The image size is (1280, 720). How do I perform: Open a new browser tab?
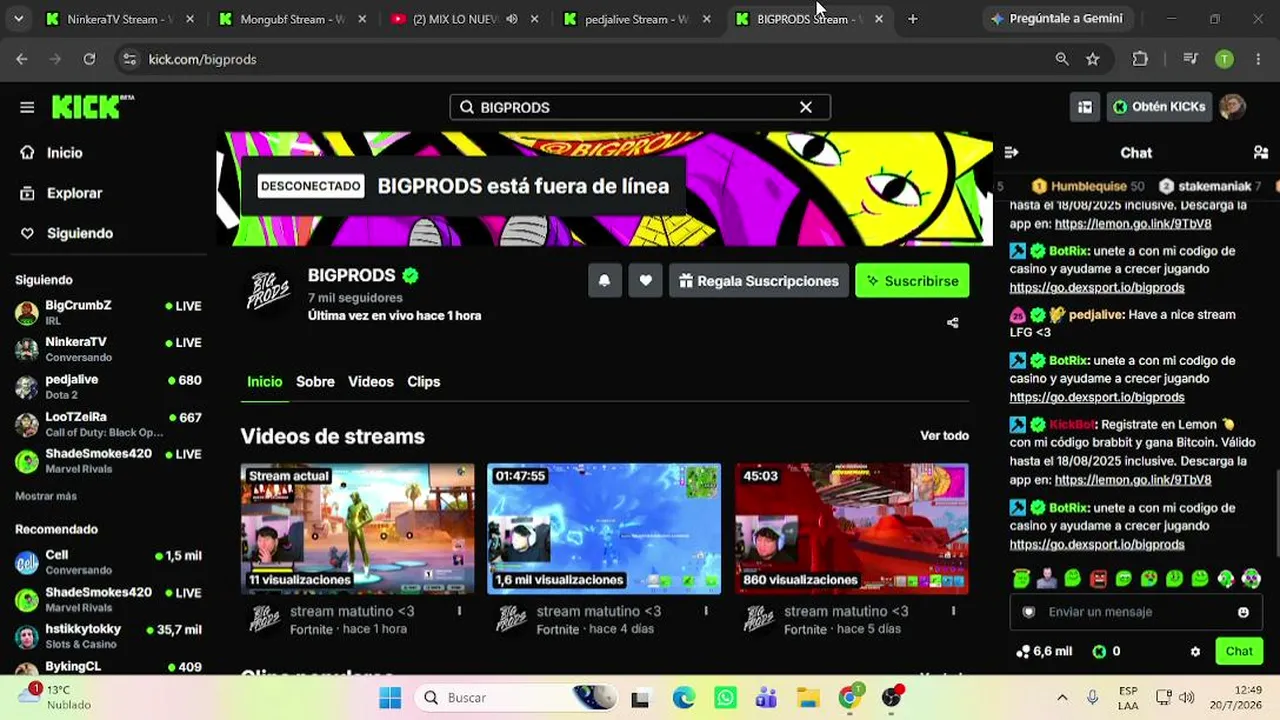[x=912, y=19]
